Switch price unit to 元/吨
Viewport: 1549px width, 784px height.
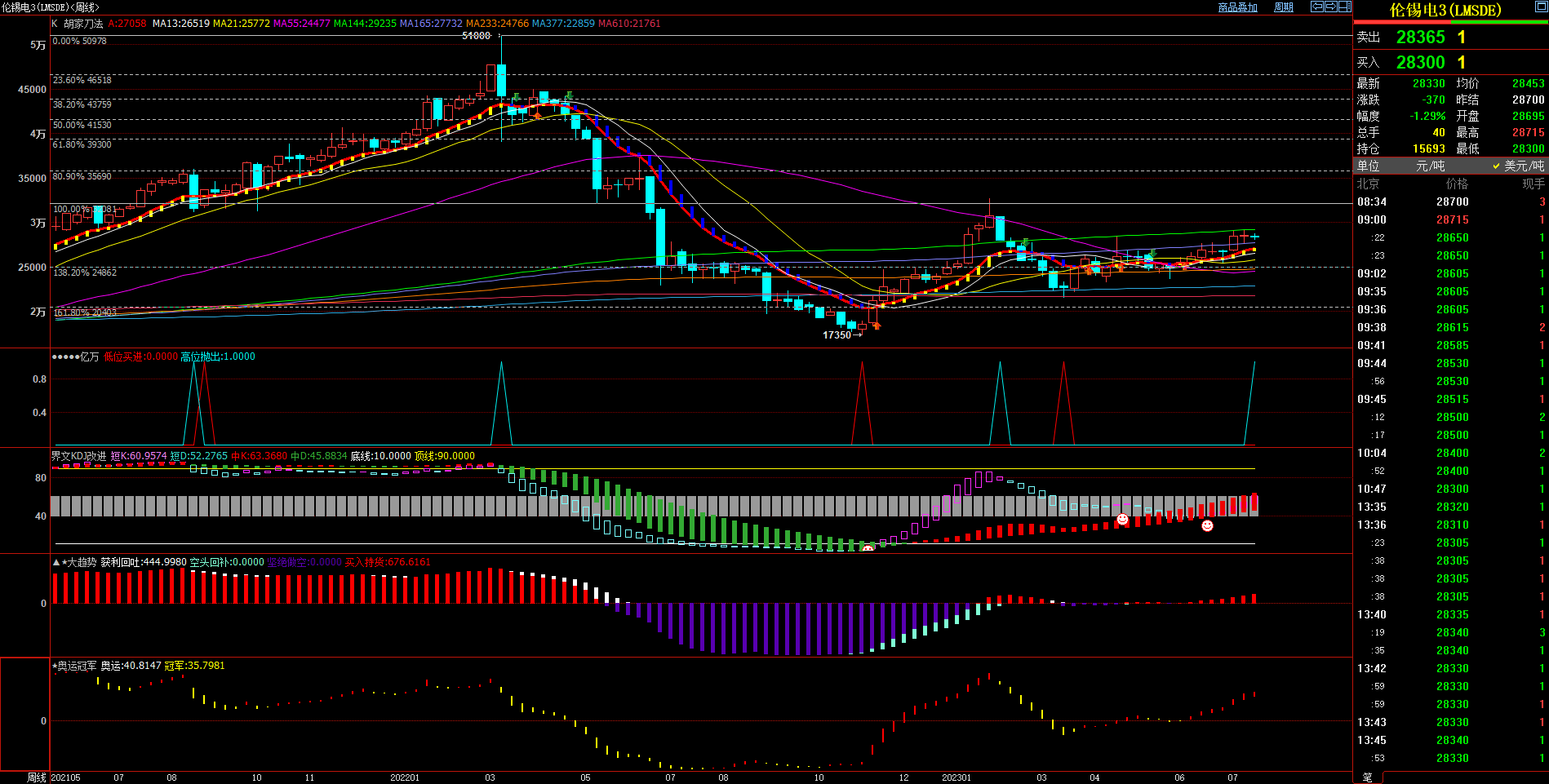pyautogui.click(x=1430, y=166)
